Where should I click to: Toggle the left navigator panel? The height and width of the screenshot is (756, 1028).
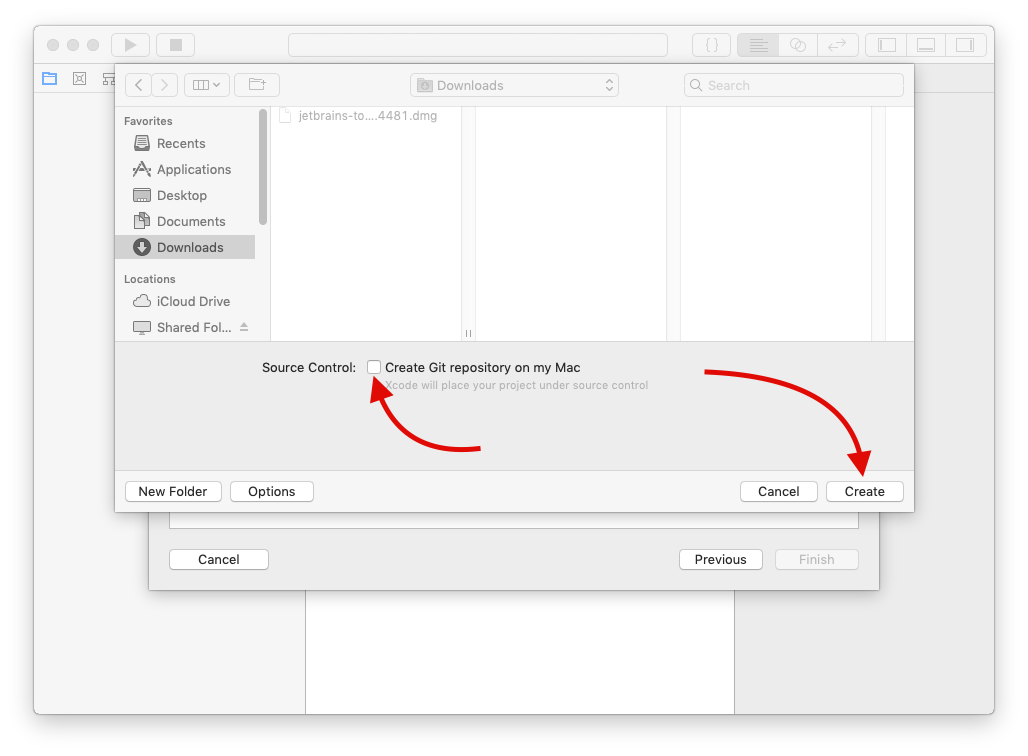tap(886, 45)
